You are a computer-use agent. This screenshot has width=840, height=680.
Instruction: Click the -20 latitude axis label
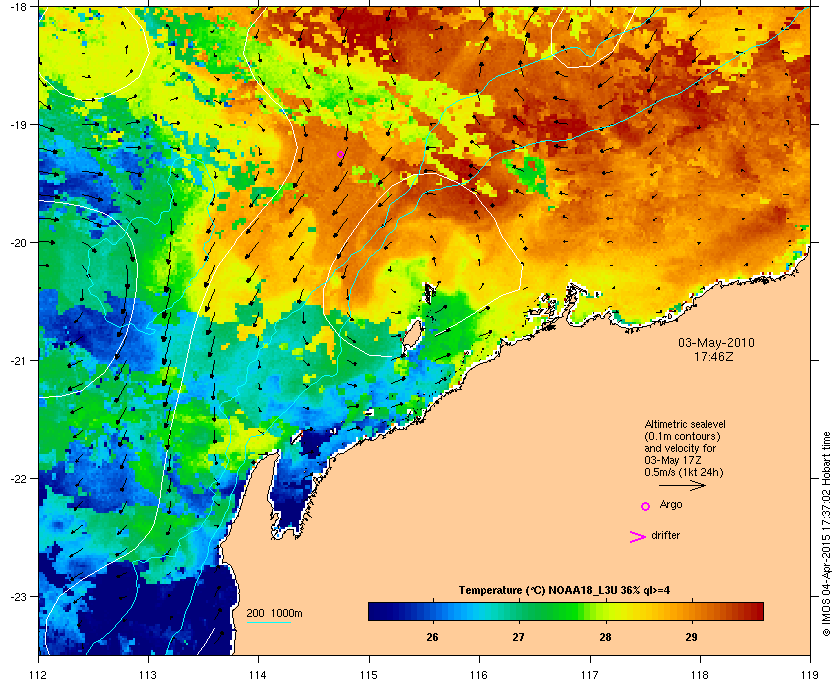tap(19, 242)
